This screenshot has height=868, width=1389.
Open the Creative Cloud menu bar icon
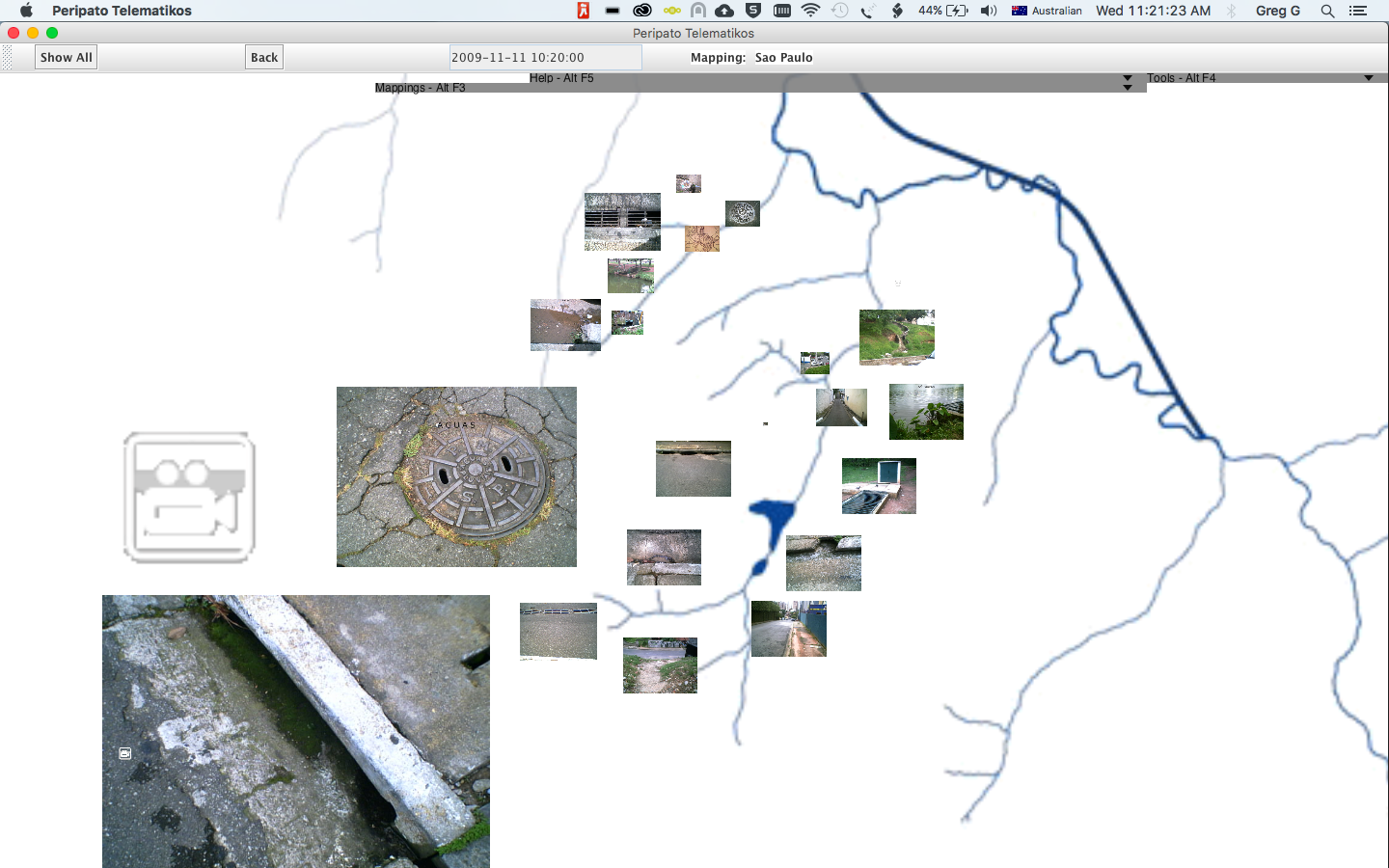642,11
